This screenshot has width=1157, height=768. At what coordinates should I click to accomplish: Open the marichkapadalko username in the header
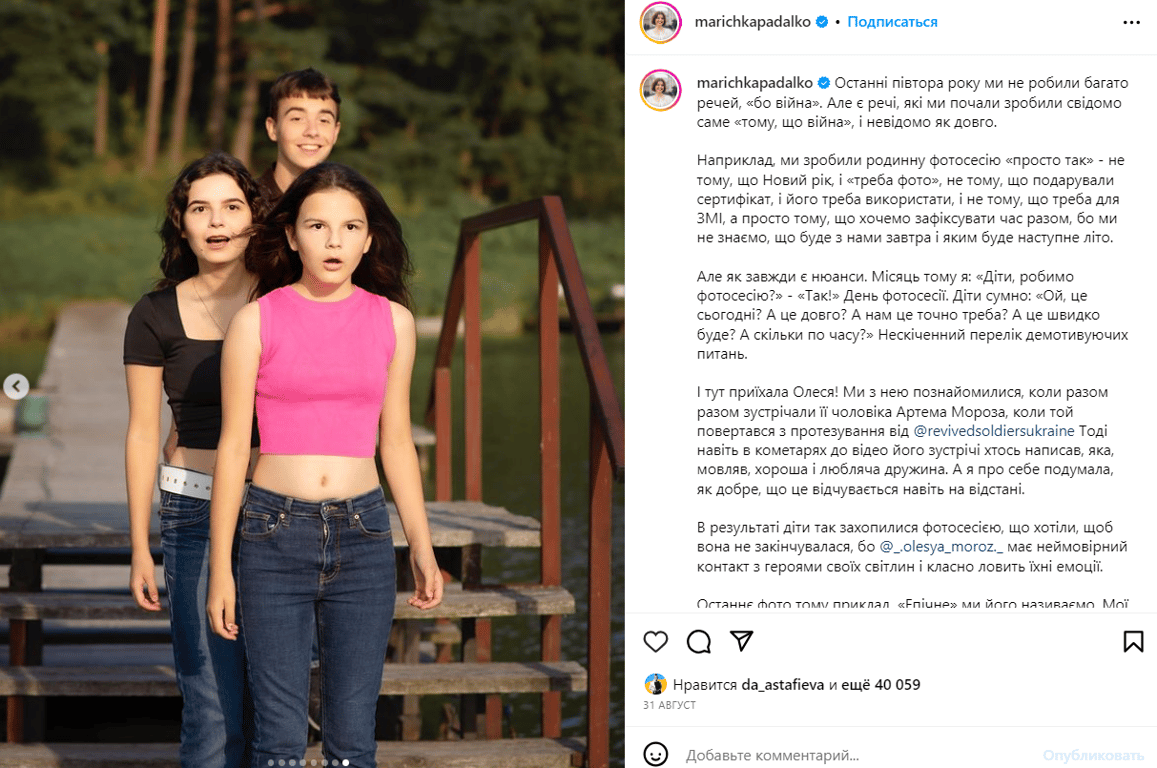[x=752, y=22]
